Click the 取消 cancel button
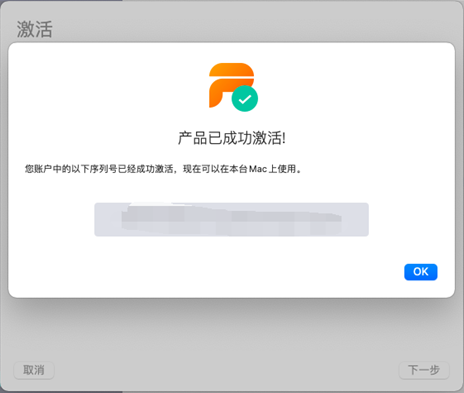This screenshot has height=393, width=464. point(34,370)
